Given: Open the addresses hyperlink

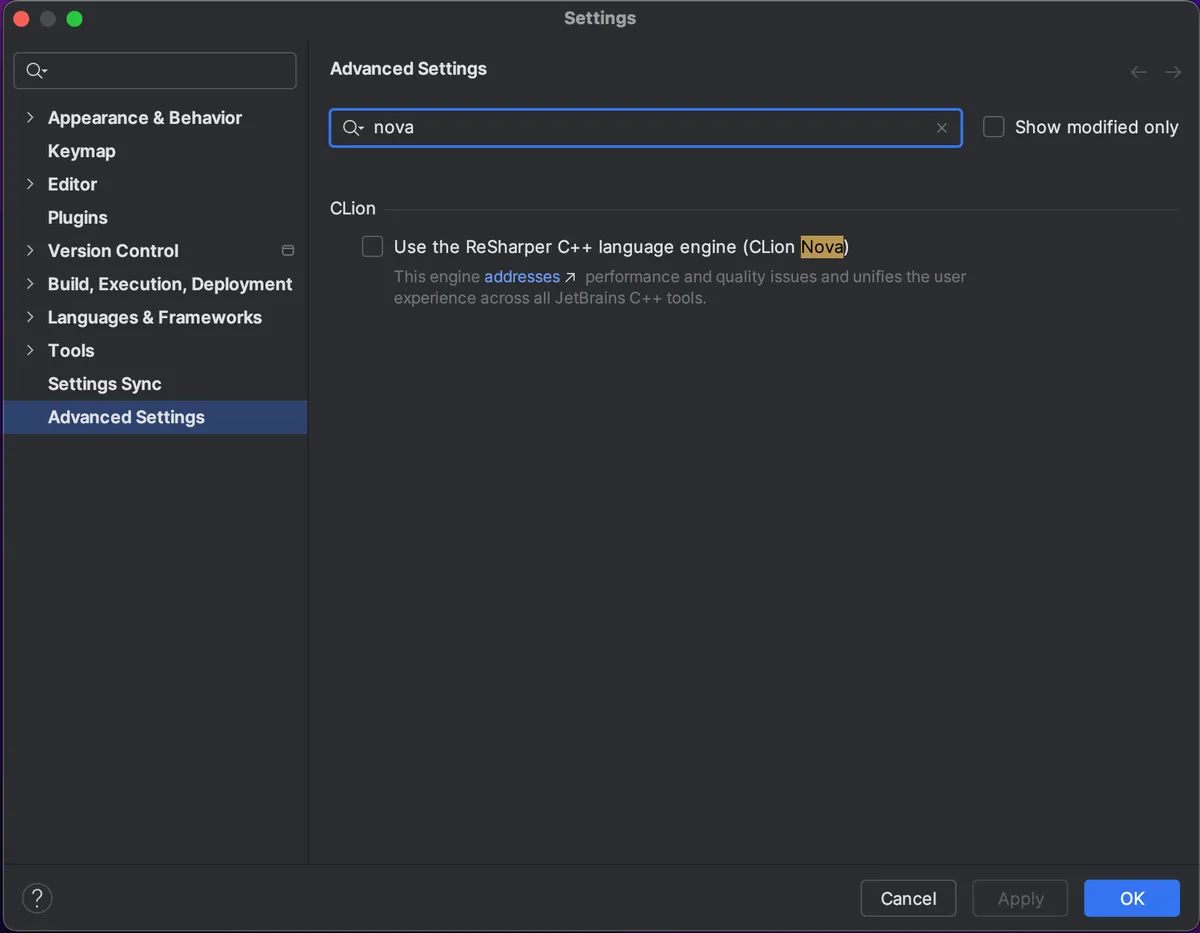Looking at the screenshot, I should point(522,277).
